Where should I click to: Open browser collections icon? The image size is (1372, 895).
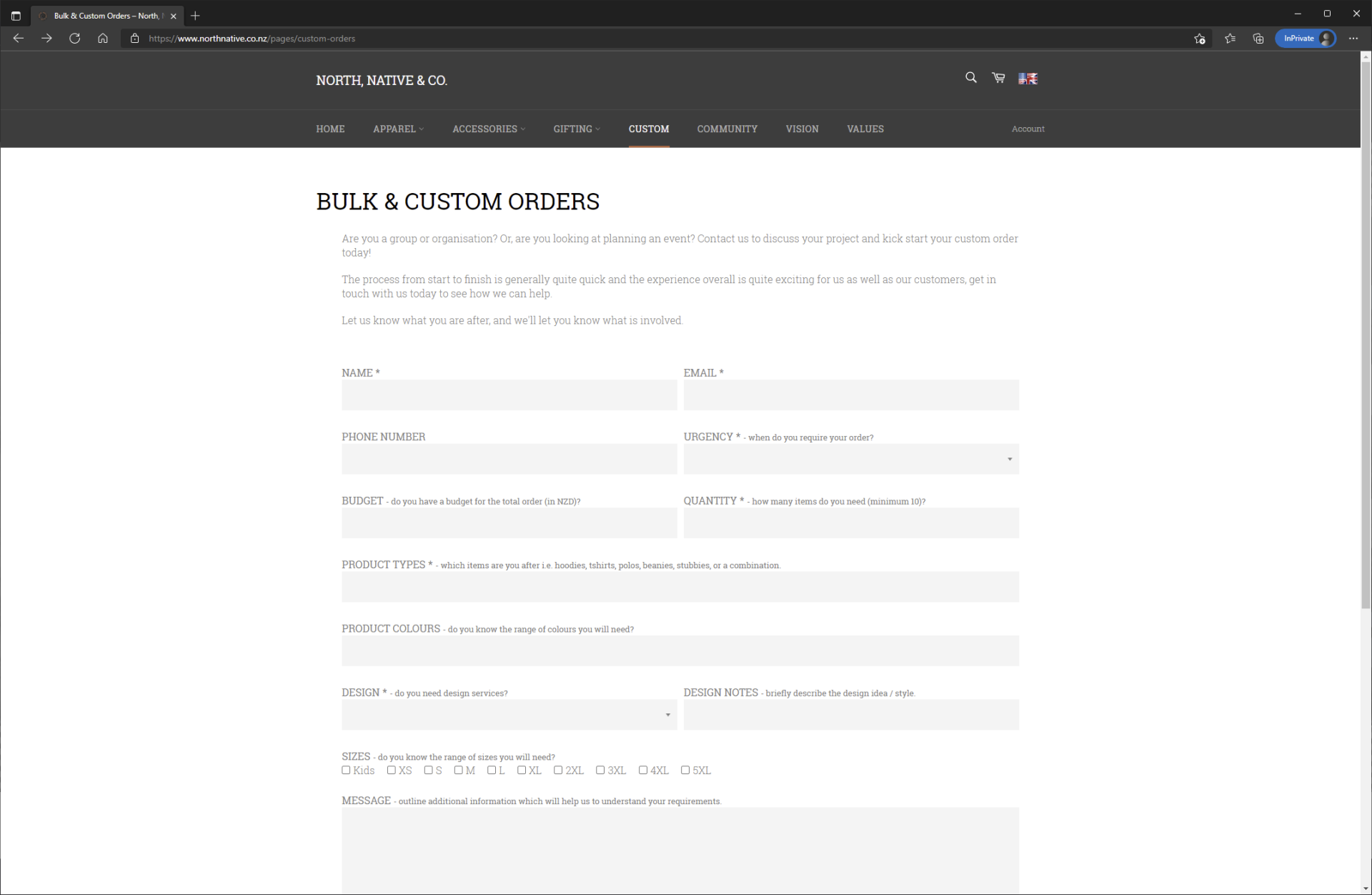(1258, 39)
